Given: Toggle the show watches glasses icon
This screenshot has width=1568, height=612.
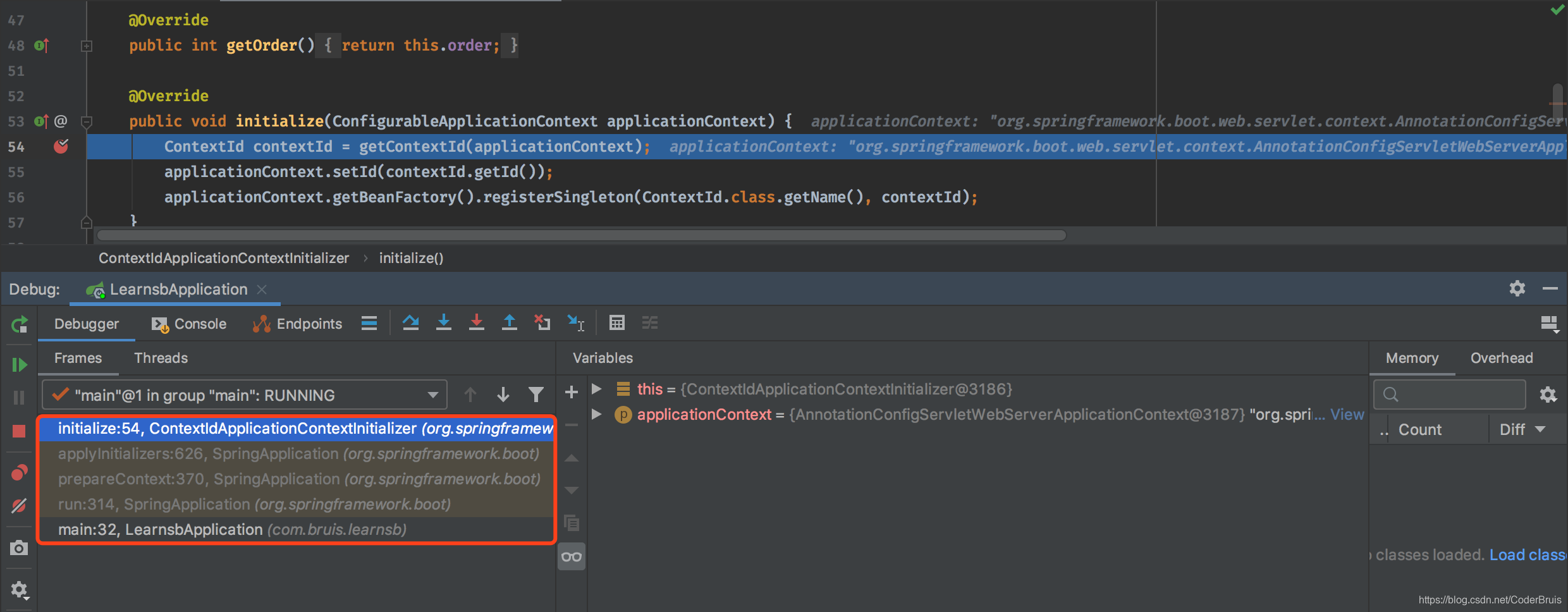Looking at the screenshot, I should click(572, 557).
